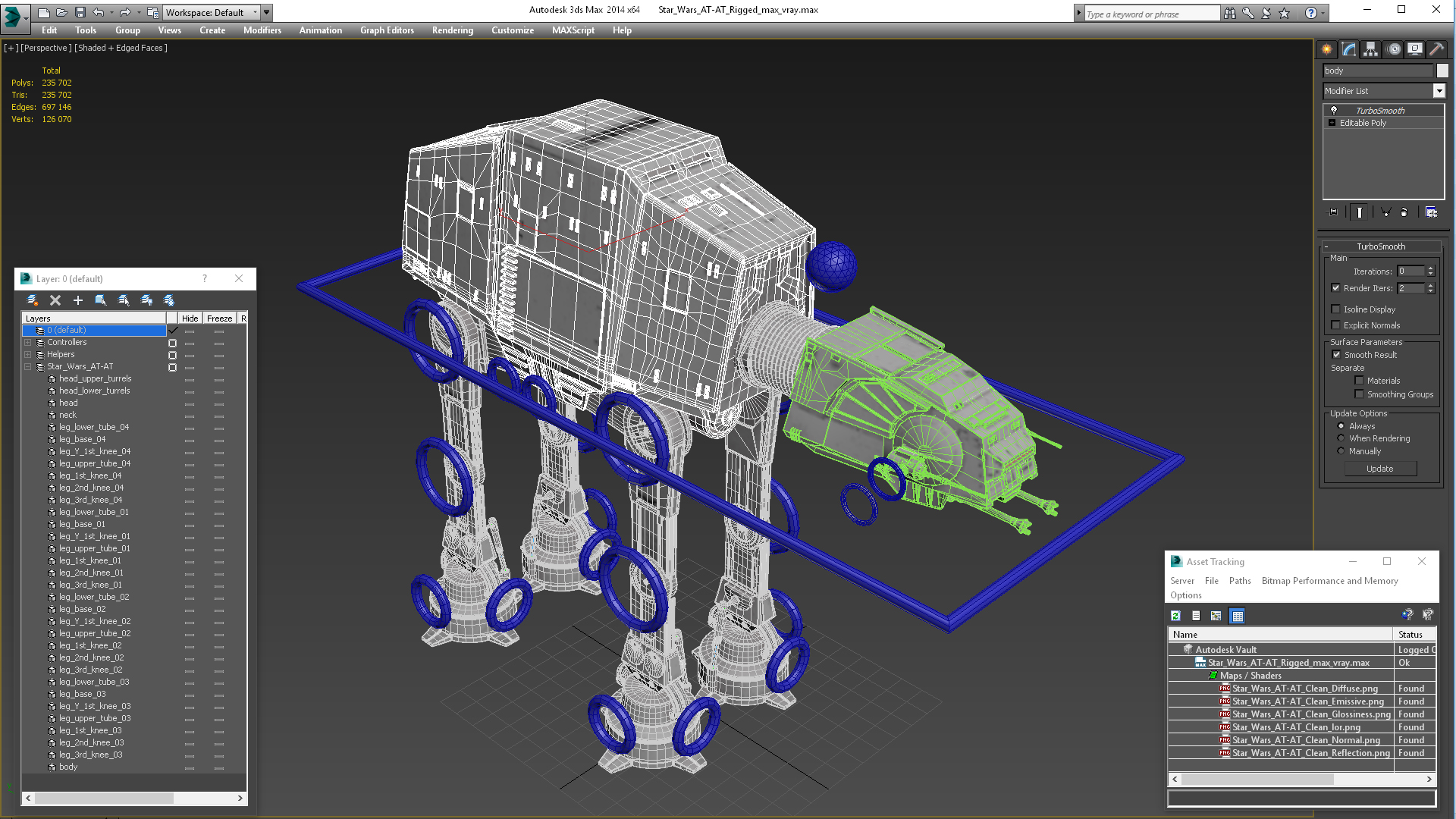Open the Hierarchy command panel tab
The image size is (1456, 819).
[x=1371, y=49]
